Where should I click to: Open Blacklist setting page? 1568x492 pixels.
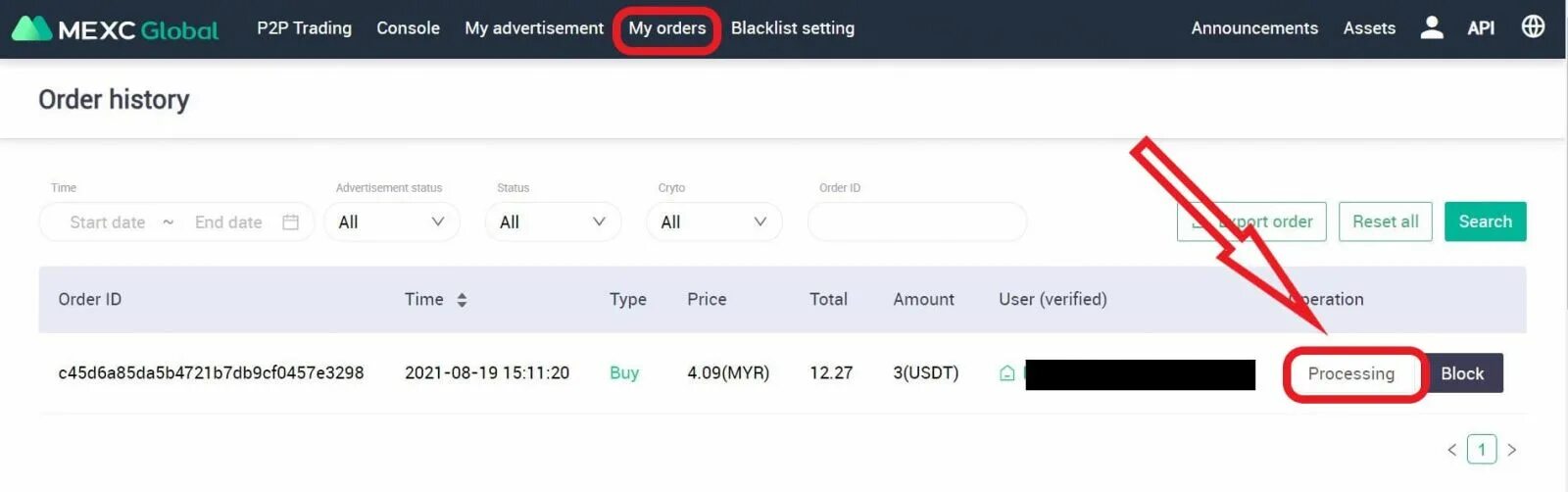pyautogui.click(x=792, y=28)
